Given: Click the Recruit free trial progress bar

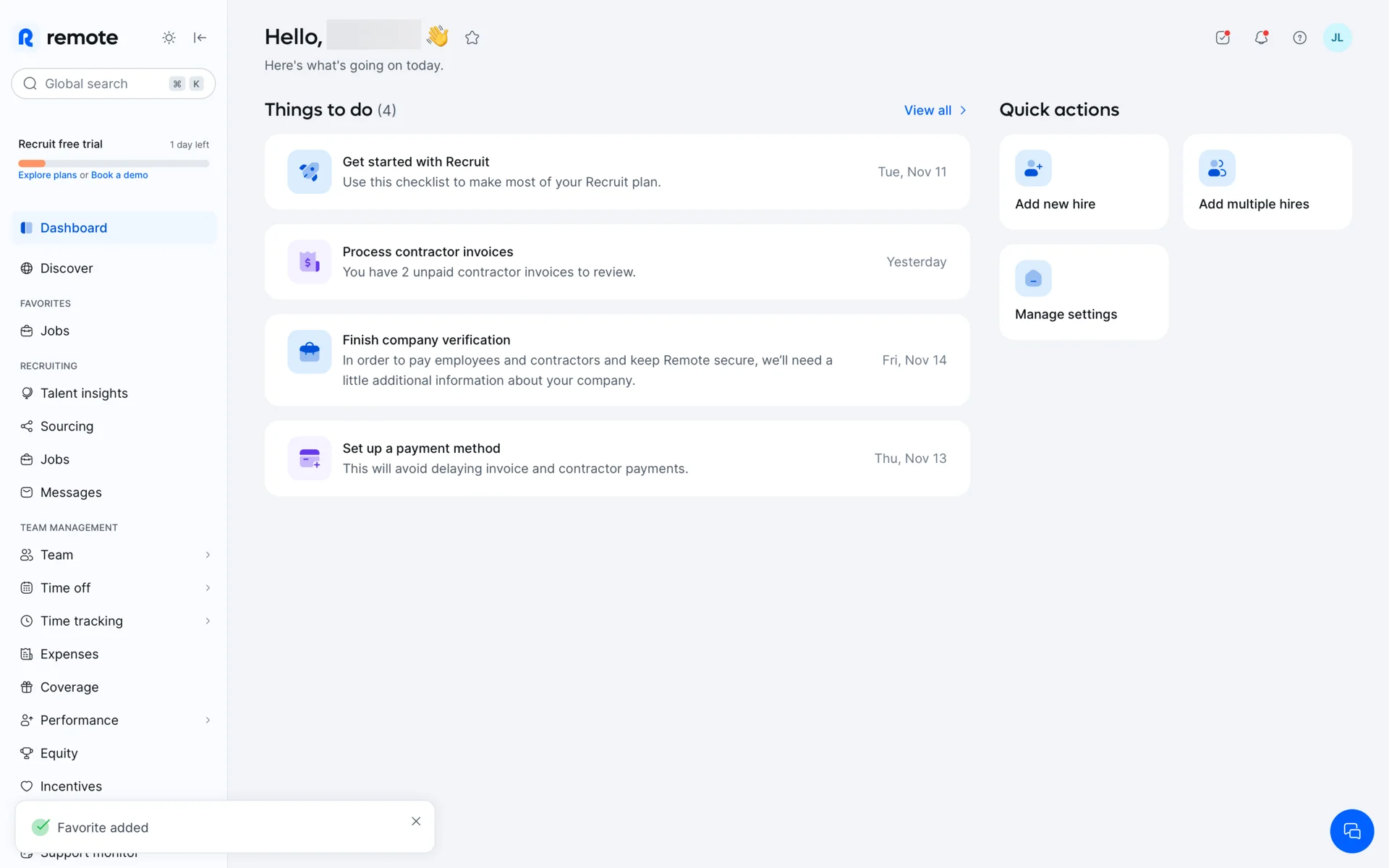Looking at the screenshot, I should [x=114, y=163].
